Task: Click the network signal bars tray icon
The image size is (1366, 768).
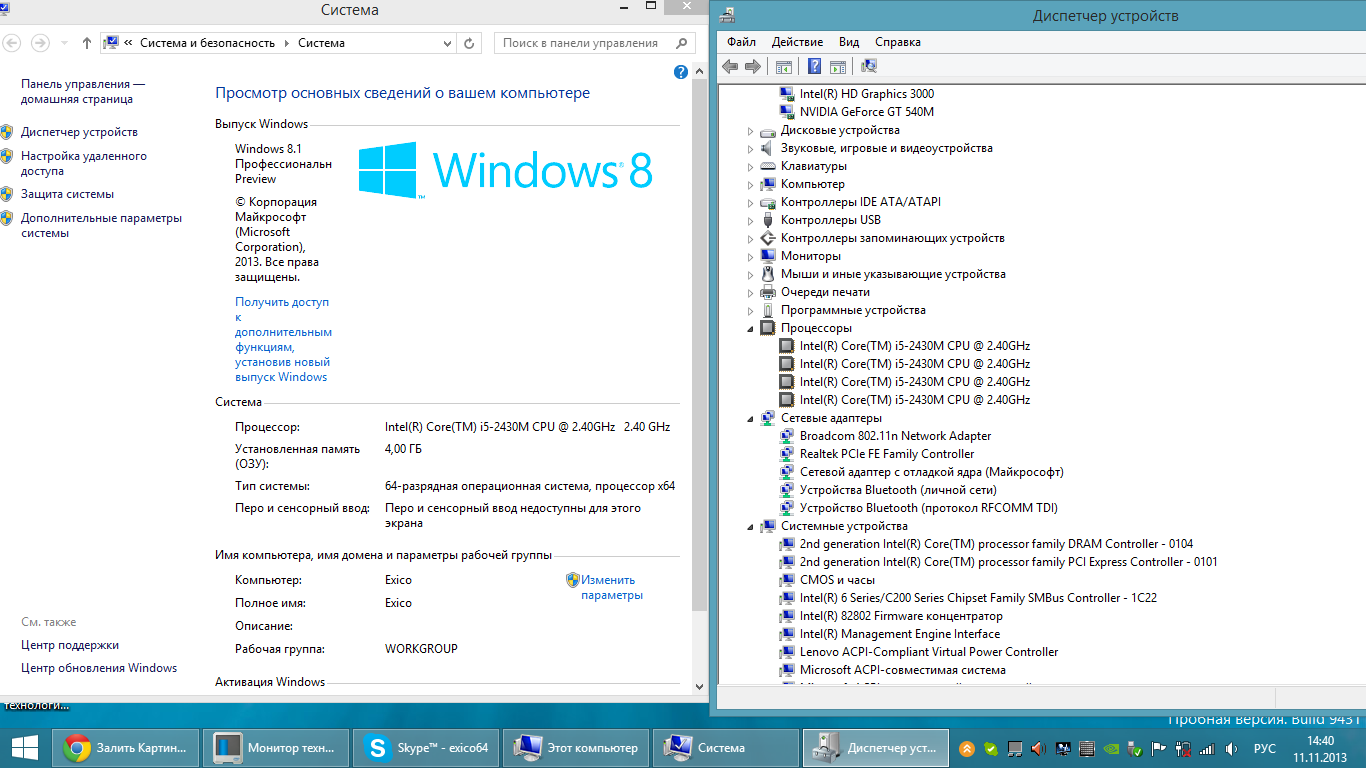Action: pos(1207,748)
